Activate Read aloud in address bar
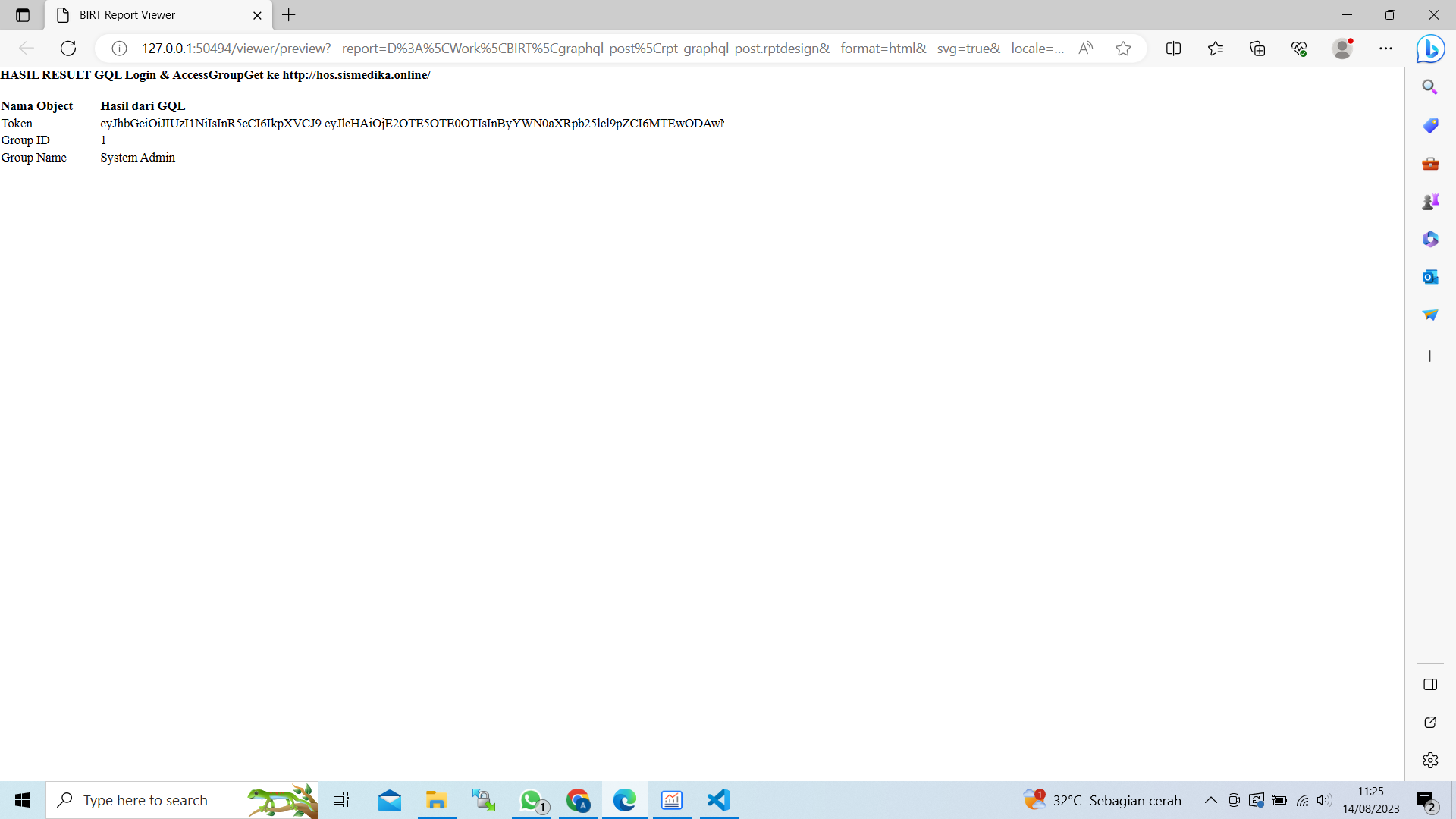 tap(1086, 49)
